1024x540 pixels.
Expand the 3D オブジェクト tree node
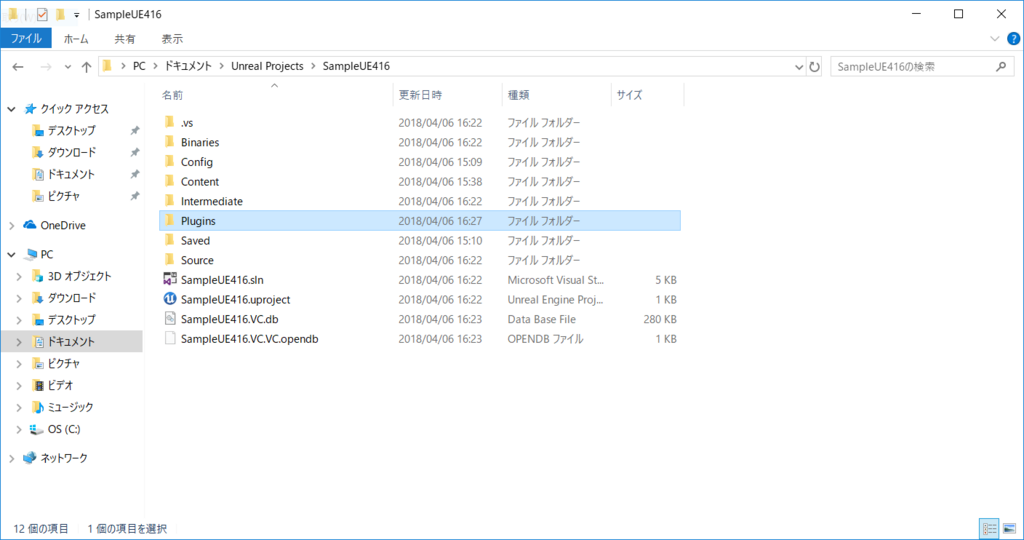coord(19,276)
